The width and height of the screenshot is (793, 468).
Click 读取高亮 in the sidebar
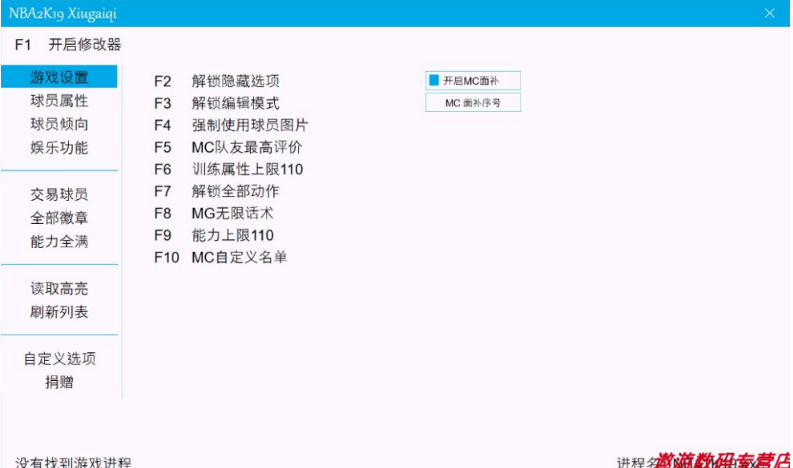pos(59,288)
